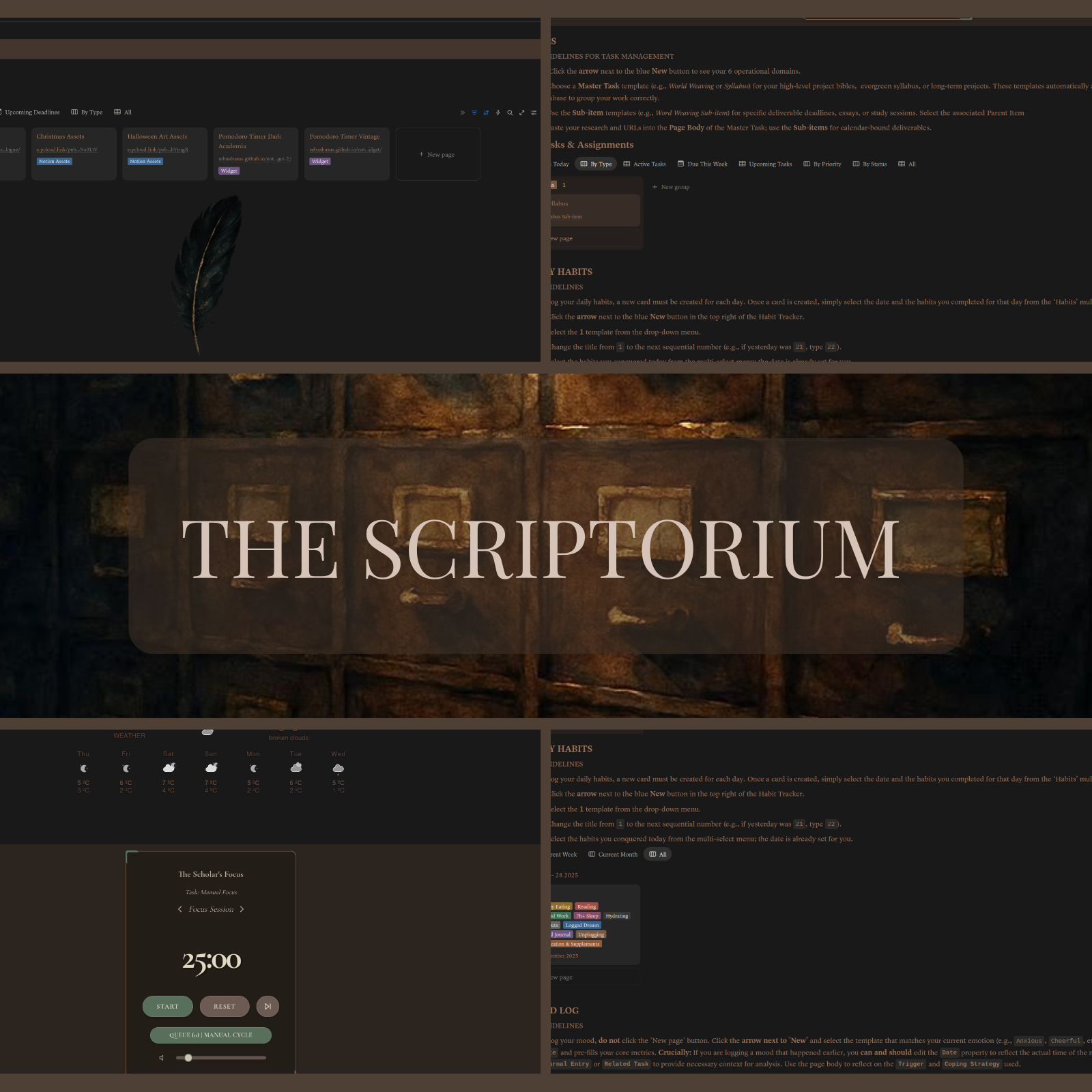Click the Sunday weather forecast icon
The image size is (1092, 1092).
pyautogui.click(x=211, y=768)
